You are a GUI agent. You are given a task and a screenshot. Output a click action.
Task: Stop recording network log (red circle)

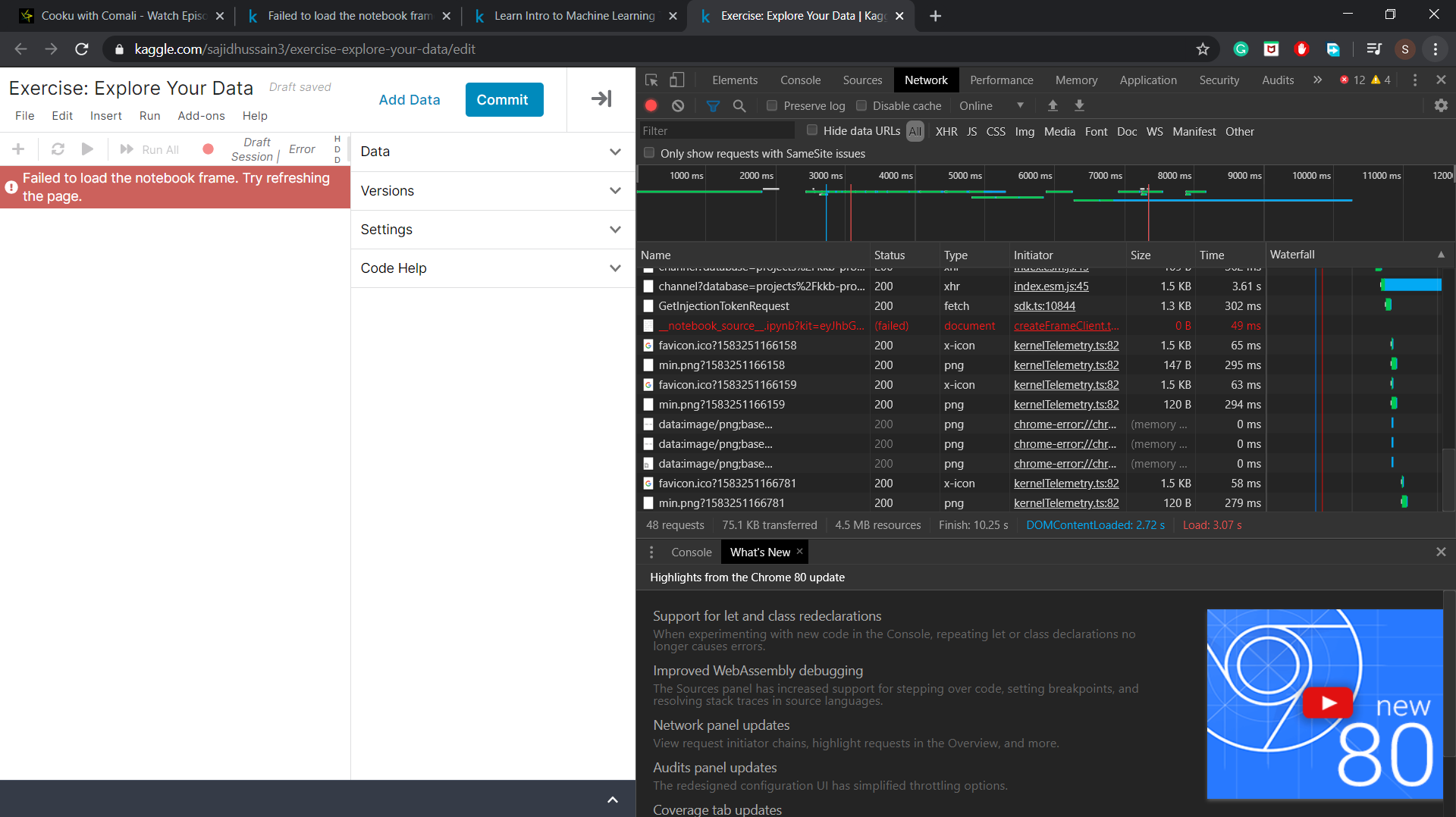(651, 106)
